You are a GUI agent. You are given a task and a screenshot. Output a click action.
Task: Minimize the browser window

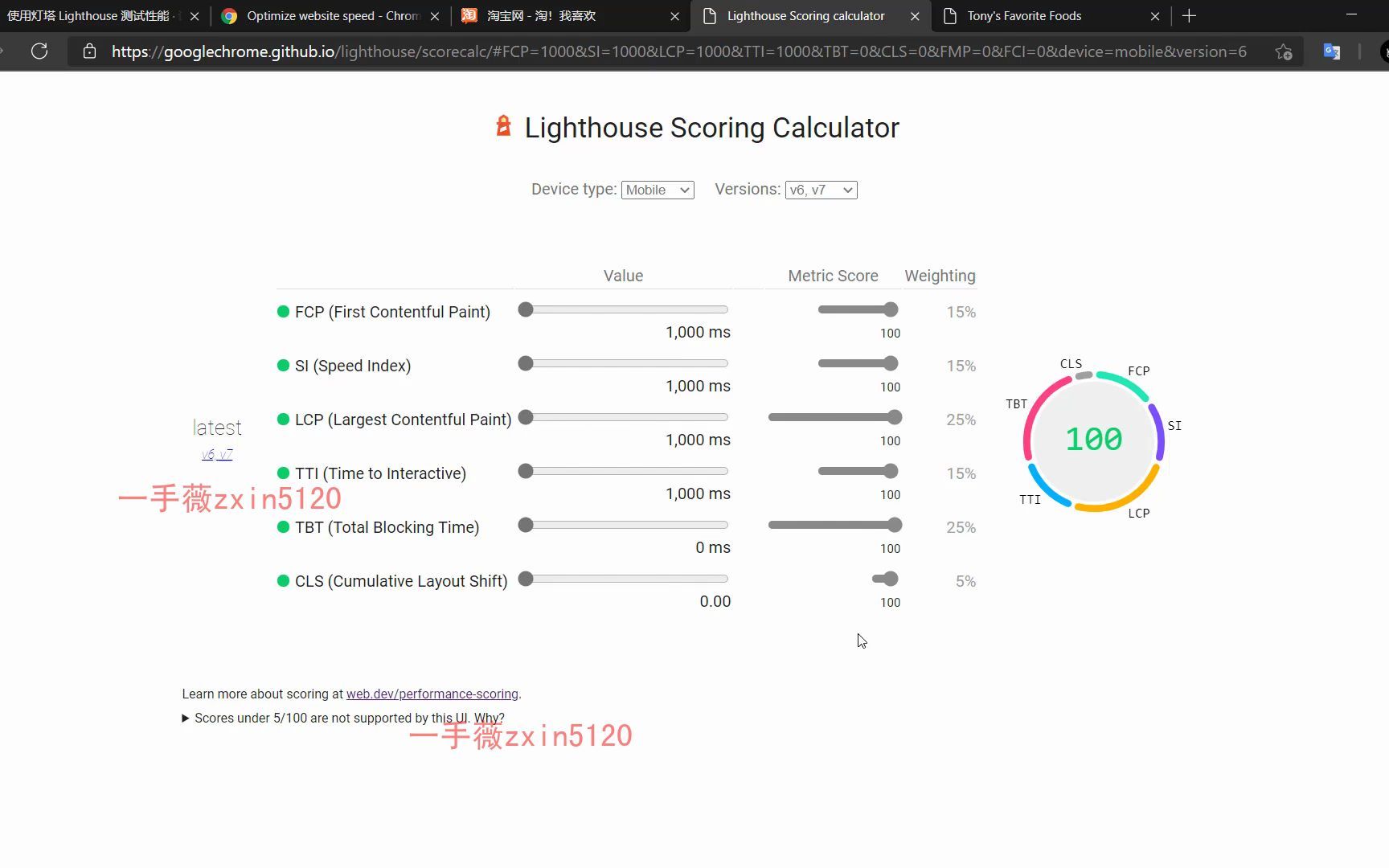coord(1351,14)
